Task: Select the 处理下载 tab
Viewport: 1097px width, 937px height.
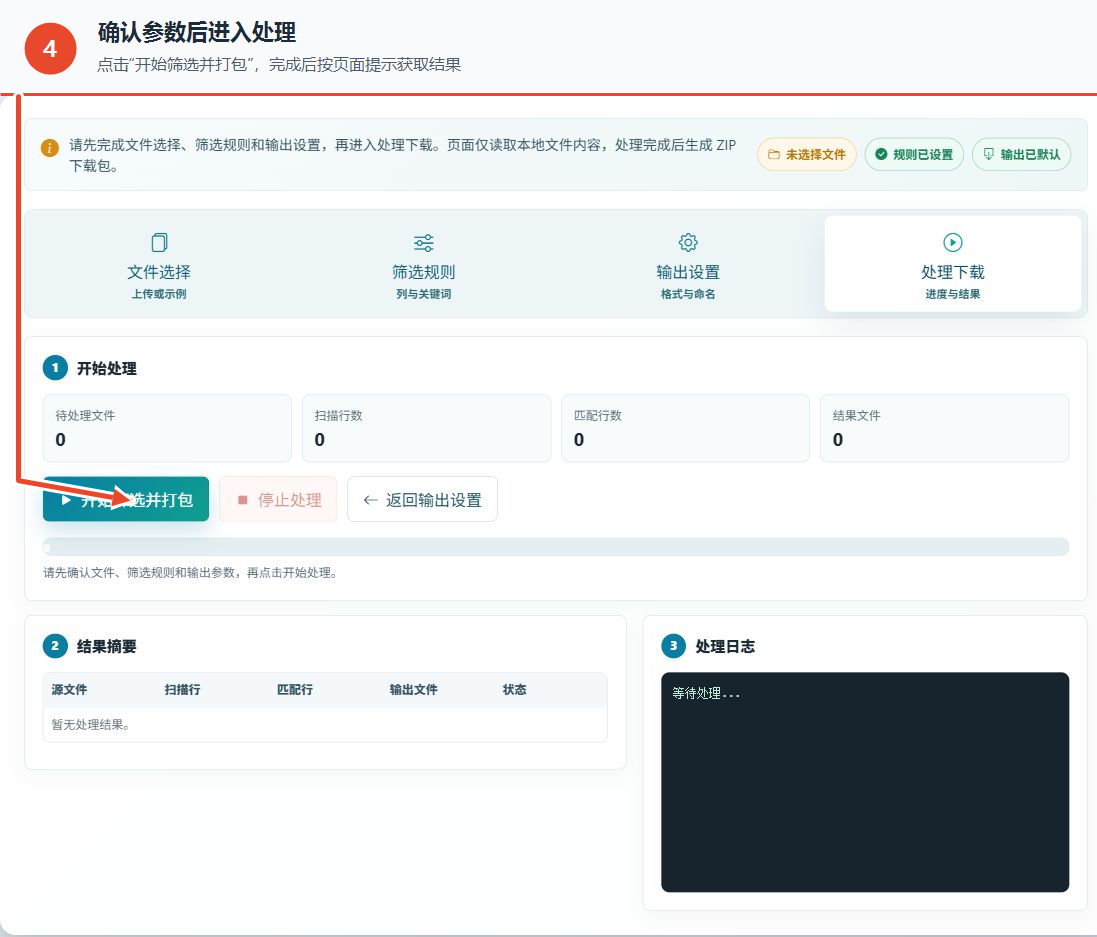Action: [x=952, y=264]
